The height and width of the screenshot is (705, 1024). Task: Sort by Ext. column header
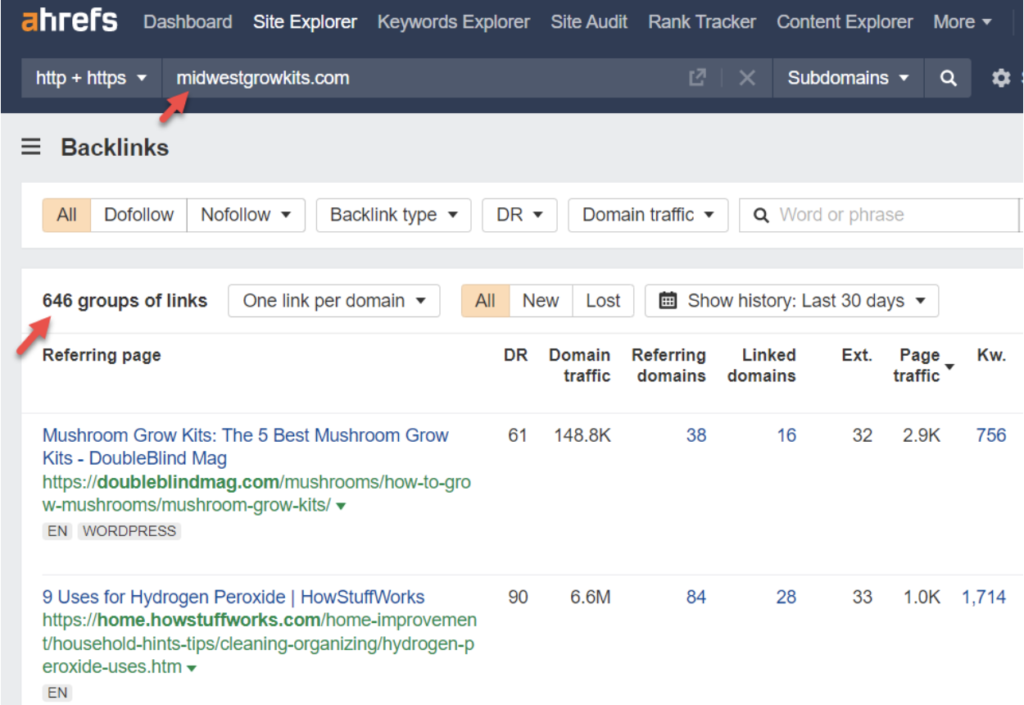[x=857, y=355]
